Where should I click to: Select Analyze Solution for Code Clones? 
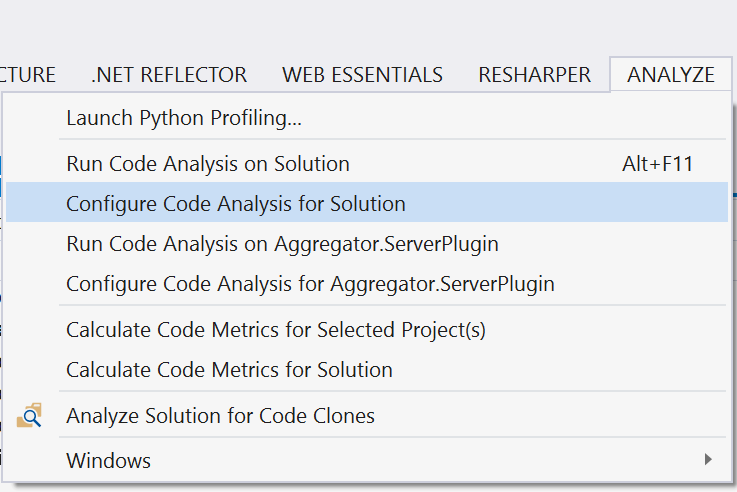[220, 416]
